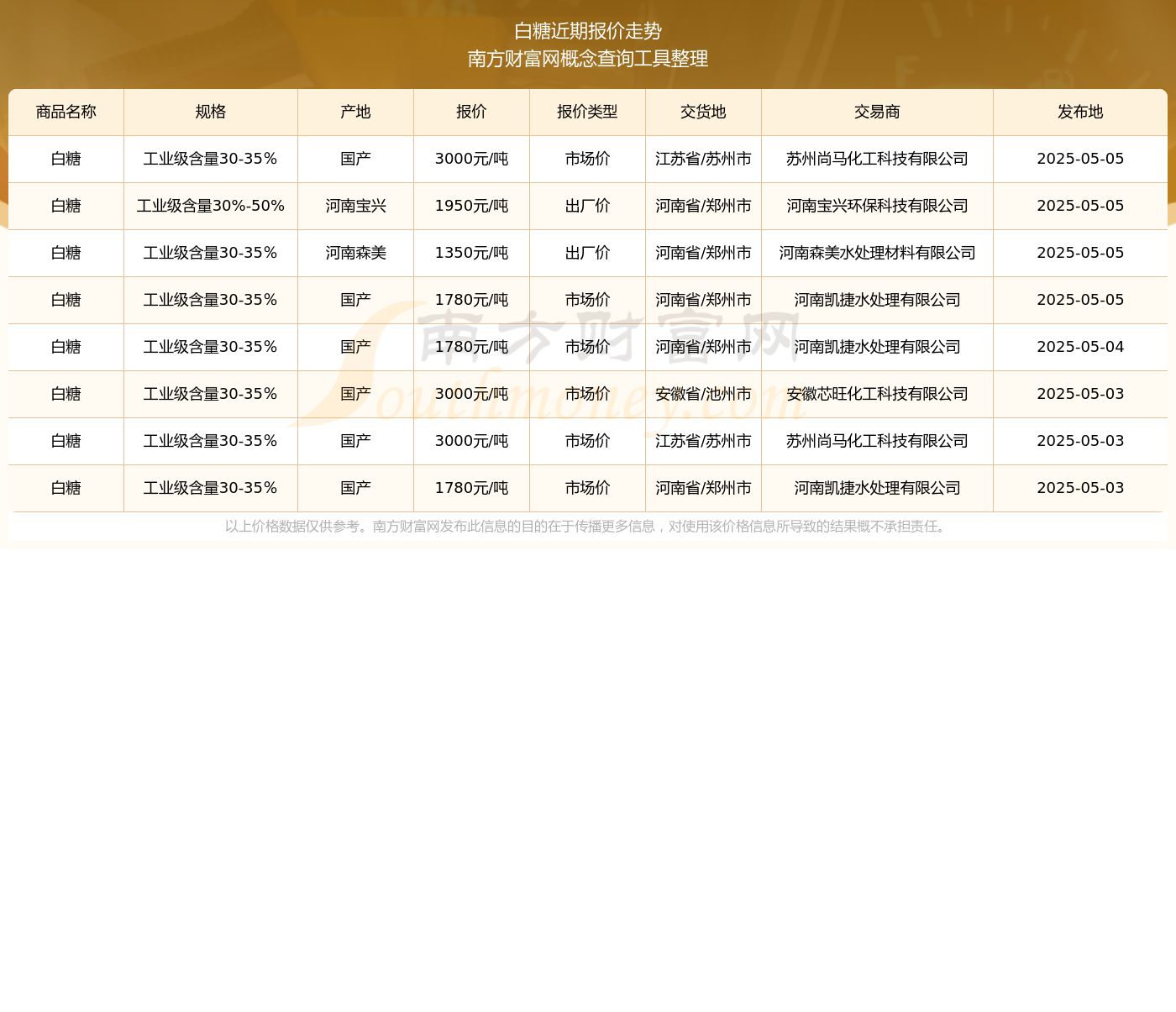
Task: Click 3000元/吨 in the 安徽芯旺 row
Action: point(472,395)
